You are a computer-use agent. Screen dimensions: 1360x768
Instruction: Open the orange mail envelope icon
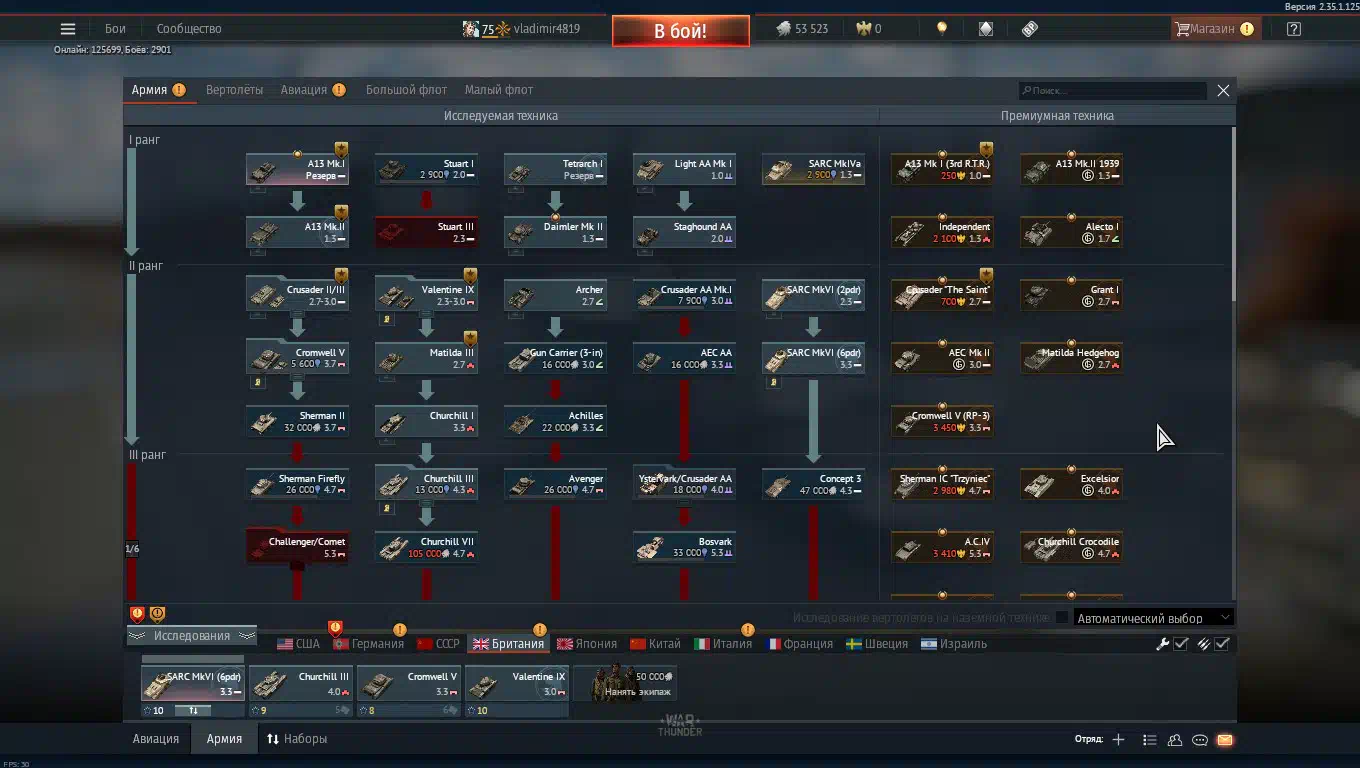1225,740
